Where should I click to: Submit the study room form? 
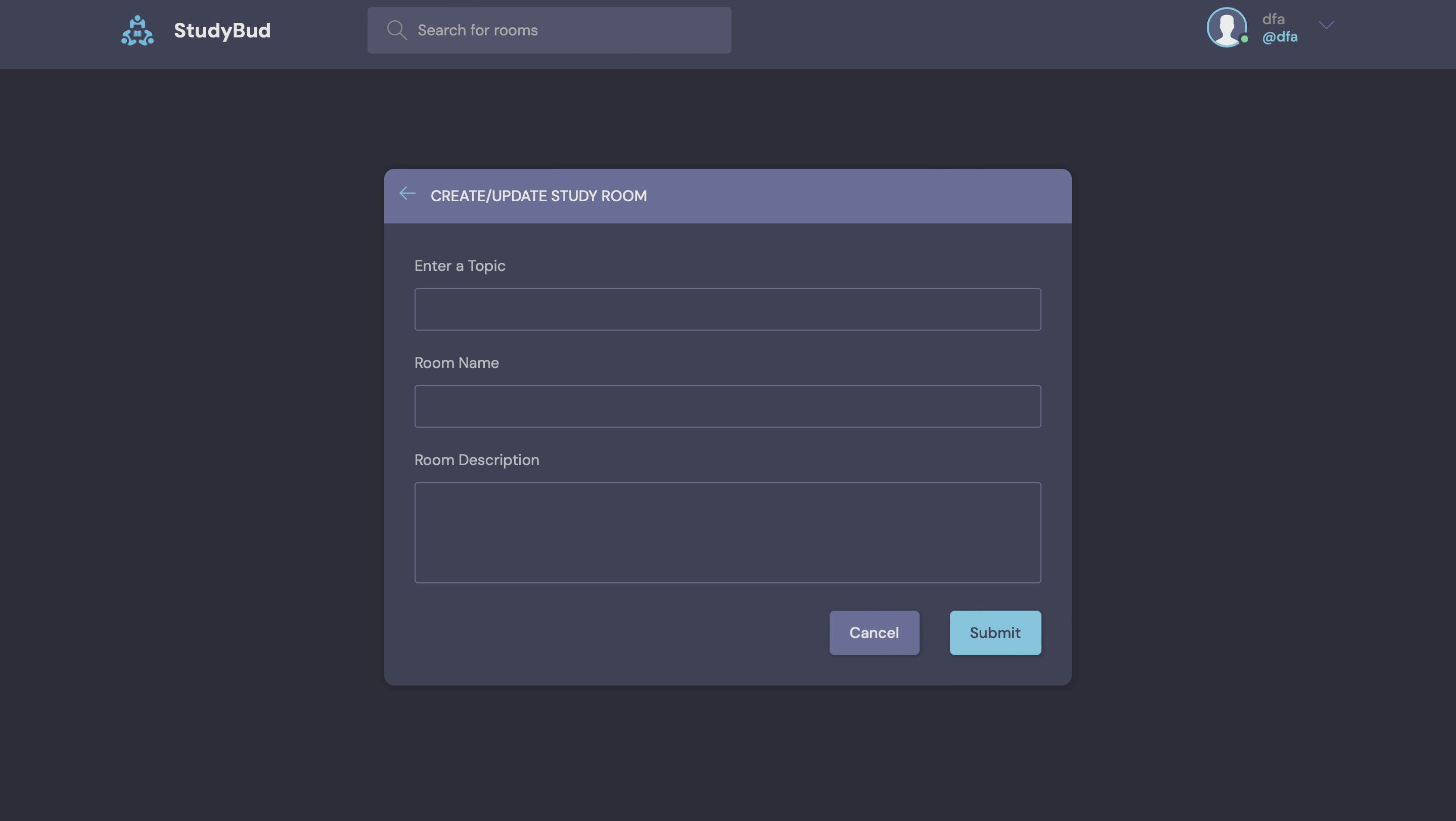point(995,633)
